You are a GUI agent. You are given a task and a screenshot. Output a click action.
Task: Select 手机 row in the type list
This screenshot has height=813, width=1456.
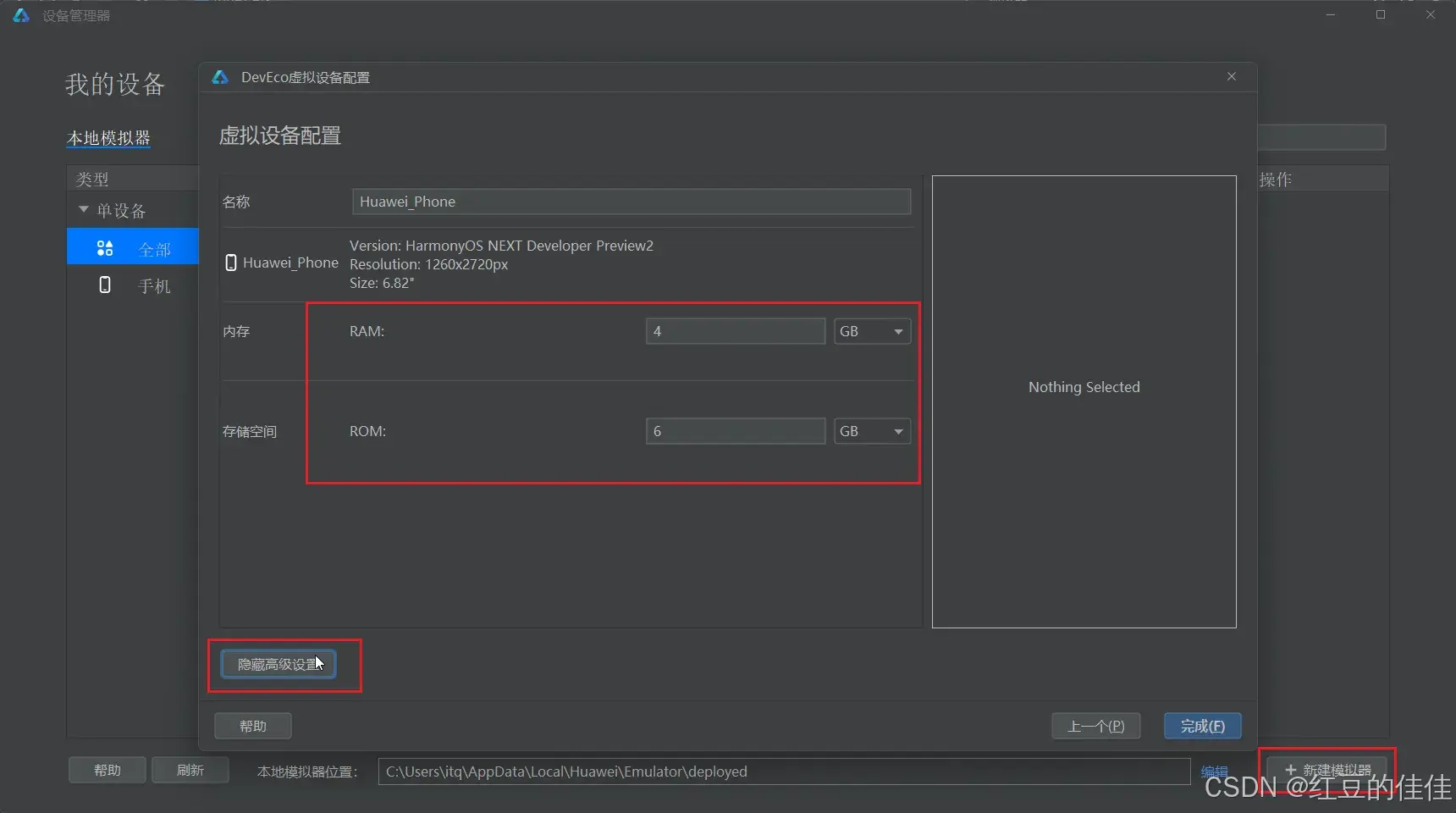tap(133, 285)
